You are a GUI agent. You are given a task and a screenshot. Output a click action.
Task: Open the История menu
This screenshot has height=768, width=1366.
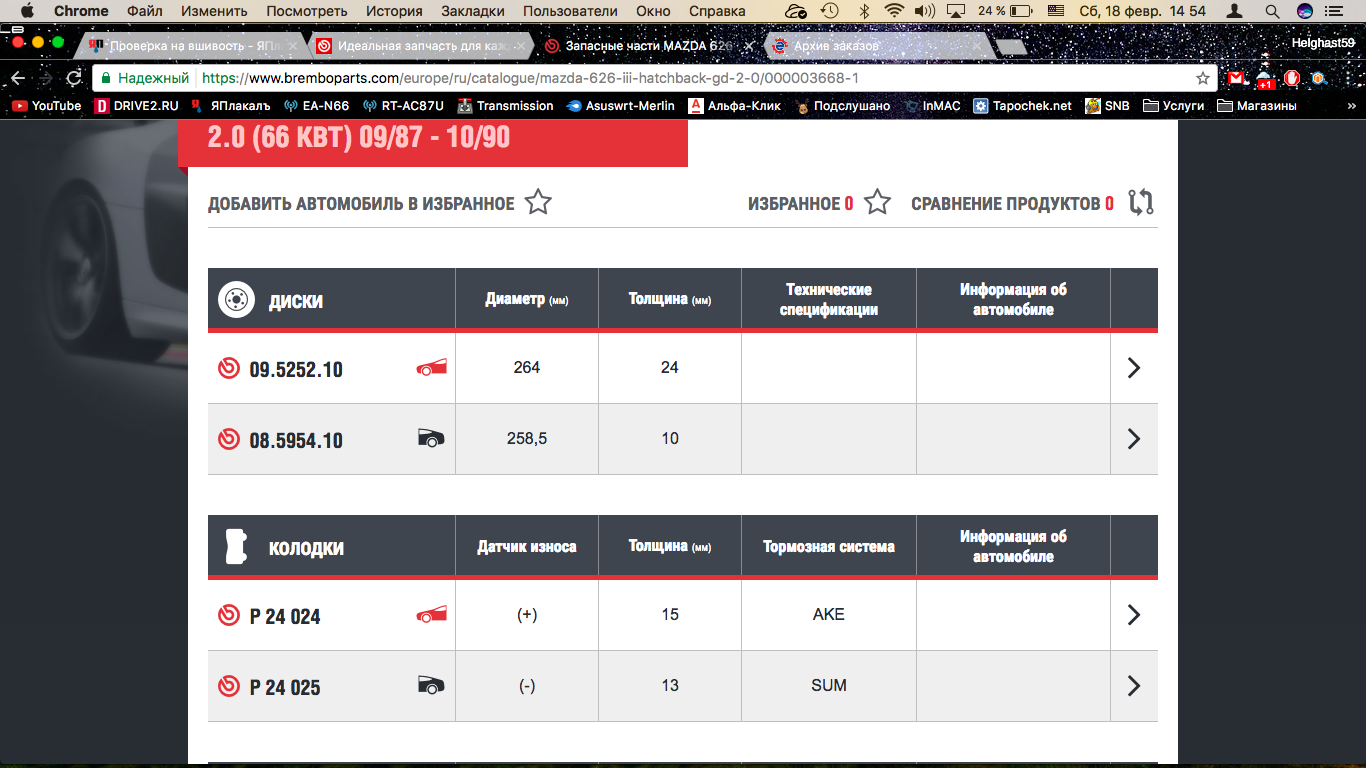tap(394, 11)
